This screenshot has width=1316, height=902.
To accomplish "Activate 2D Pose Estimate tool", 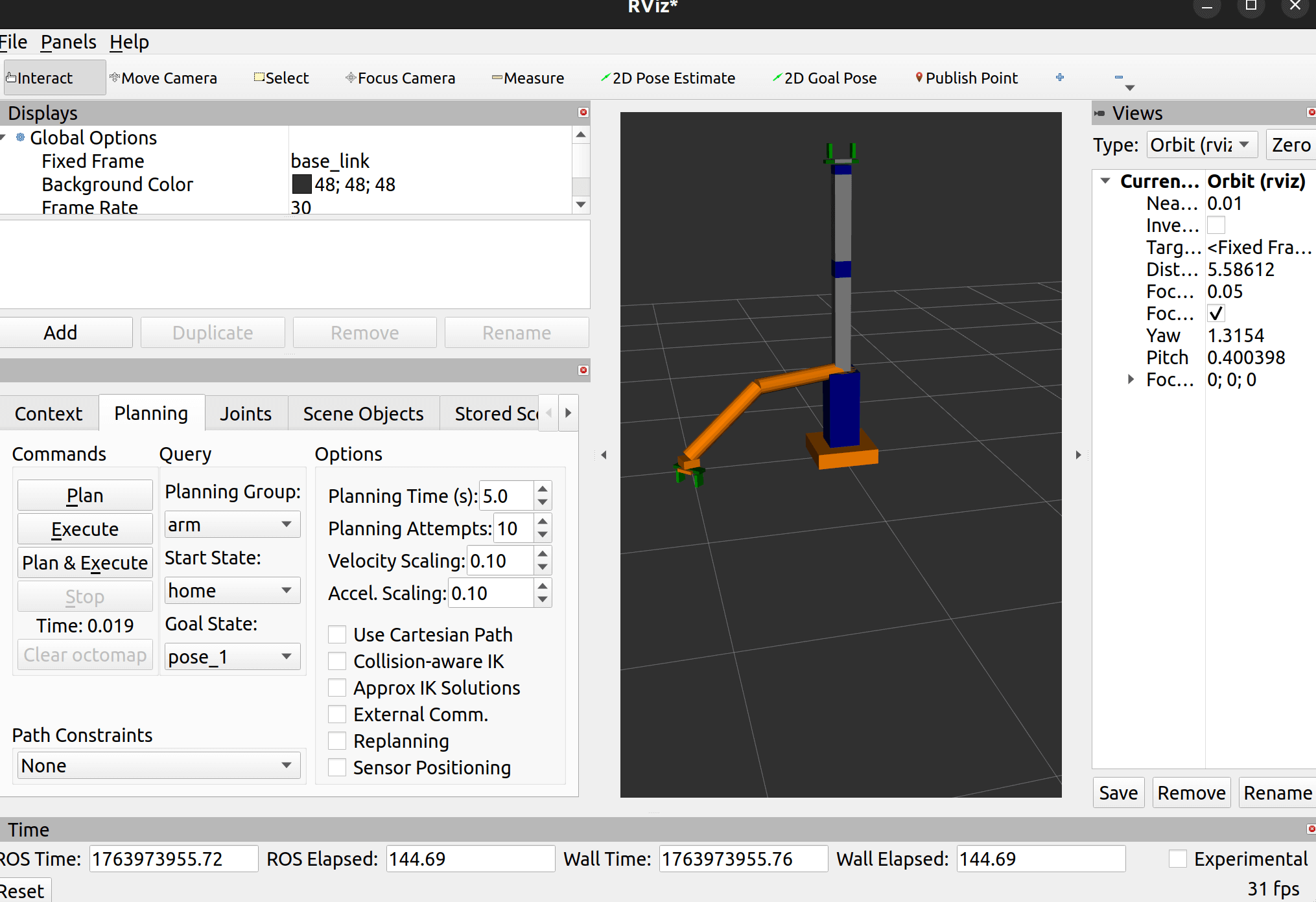I will [x=667, y=78].
